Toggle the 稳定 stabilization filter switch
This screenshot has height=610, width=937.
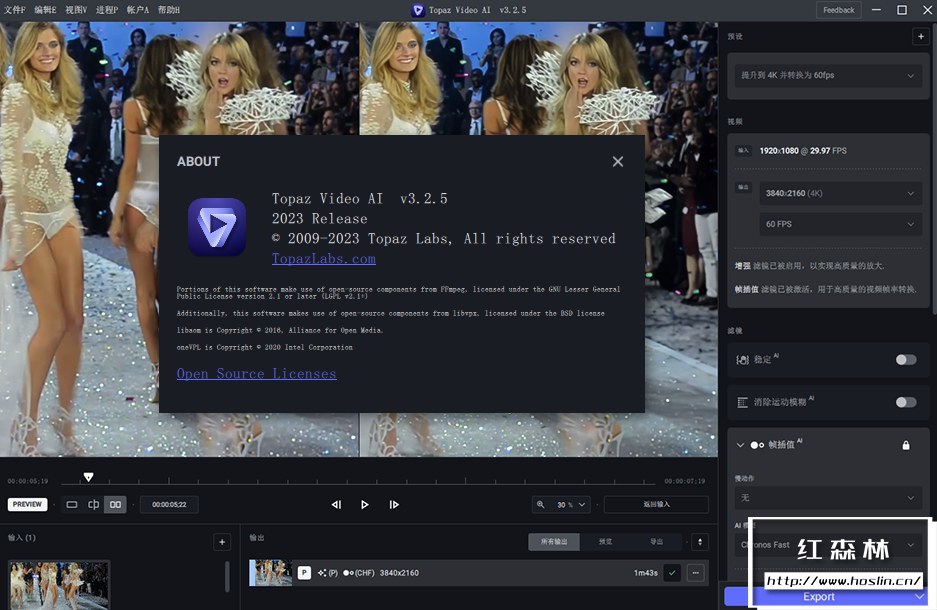pyautogui.click(x=905, y=360)
